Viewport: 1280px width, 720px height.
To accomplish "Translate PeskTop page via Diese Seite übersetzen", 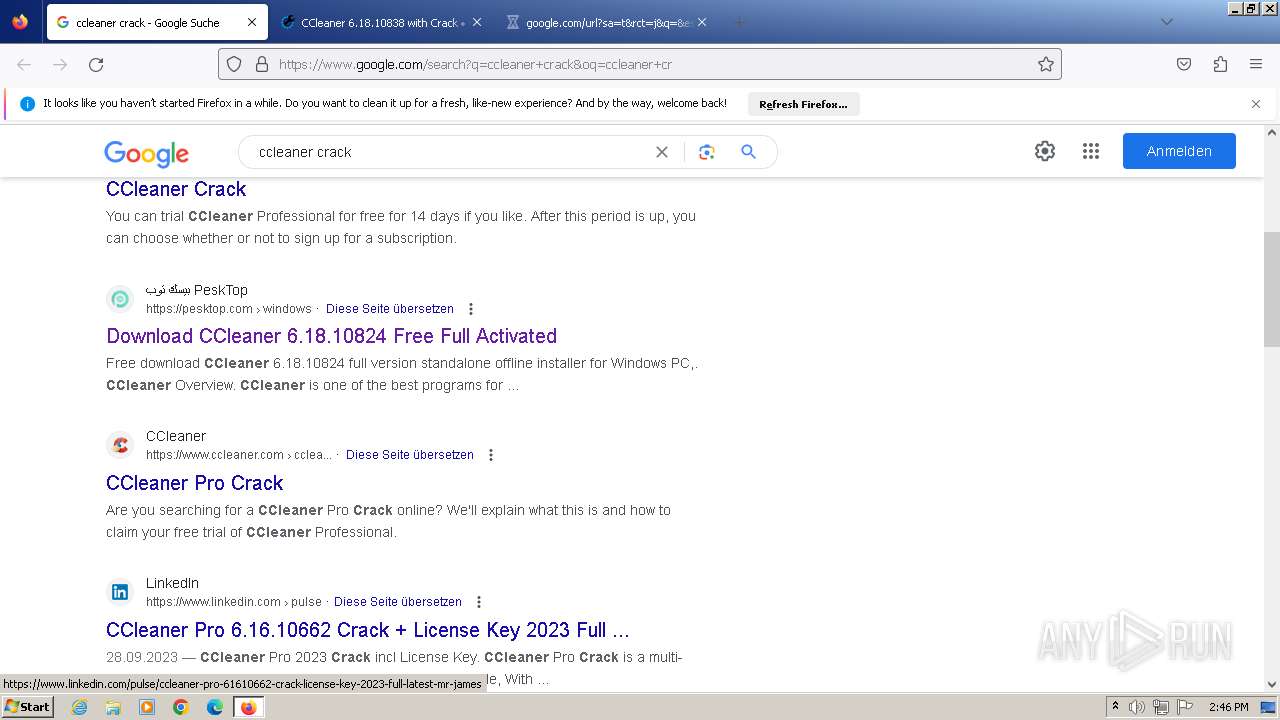I will pyautogui.click(x=390, y=309).
